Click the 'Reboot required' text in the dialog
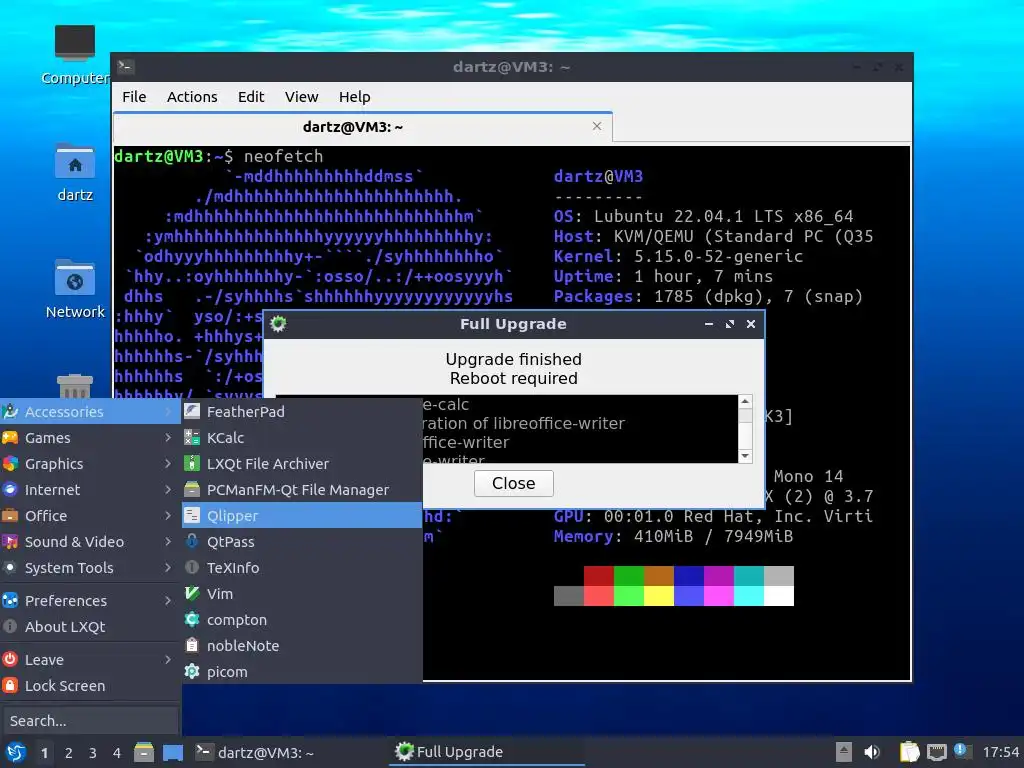This screenshot has width=1024, height=768. point(513,379)
